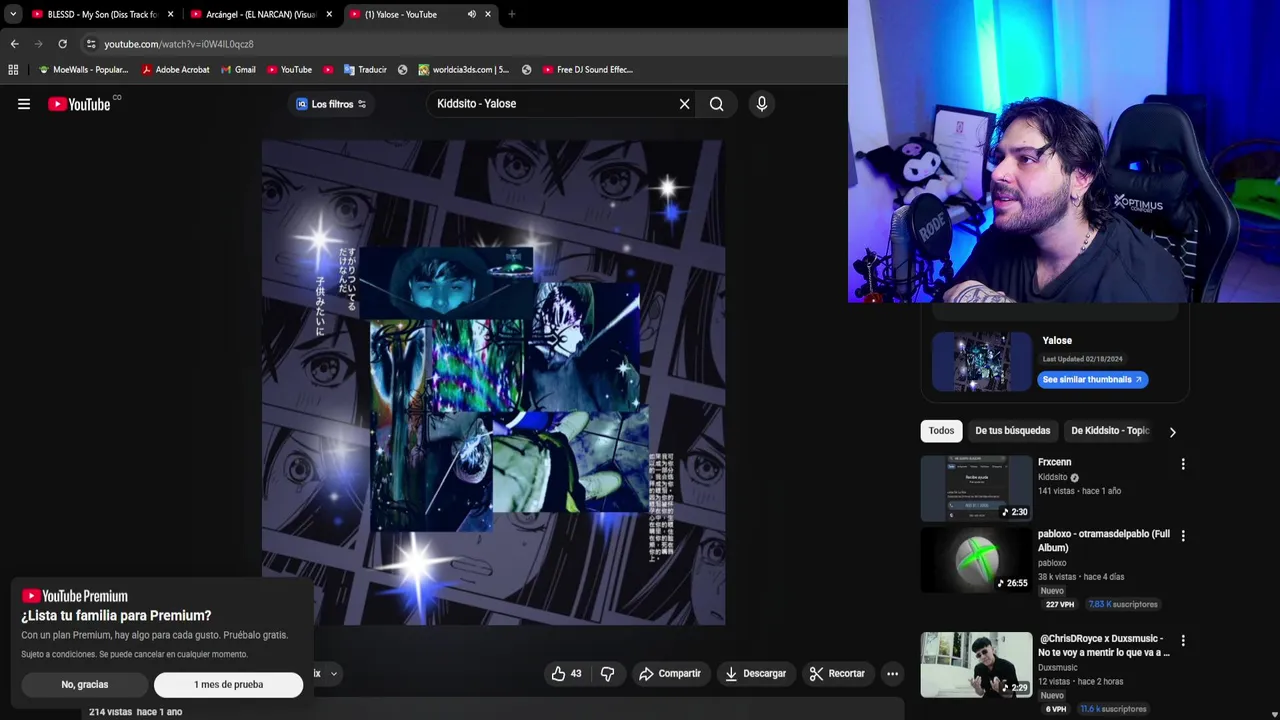Open options menu for ChrisDRoyce video
This screenshot has height=720, width=1280.
point(1183,640)
